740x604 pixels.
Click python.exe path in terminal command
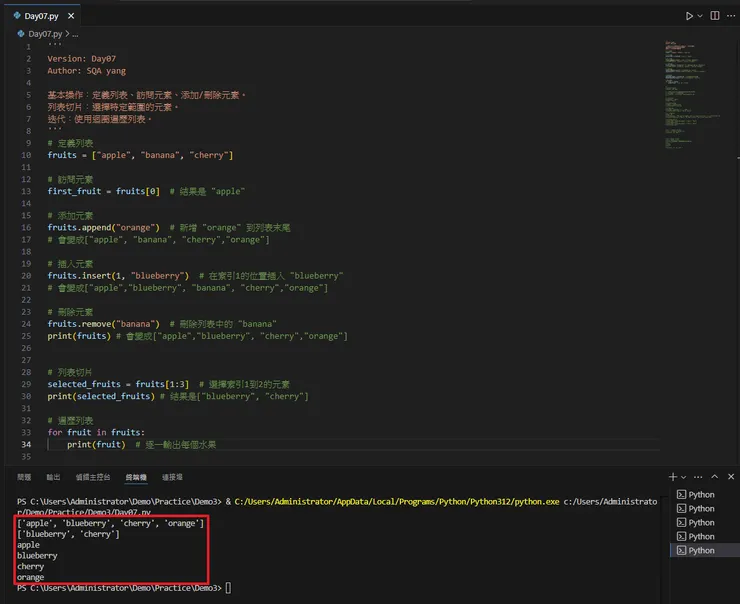click(396, 502)
